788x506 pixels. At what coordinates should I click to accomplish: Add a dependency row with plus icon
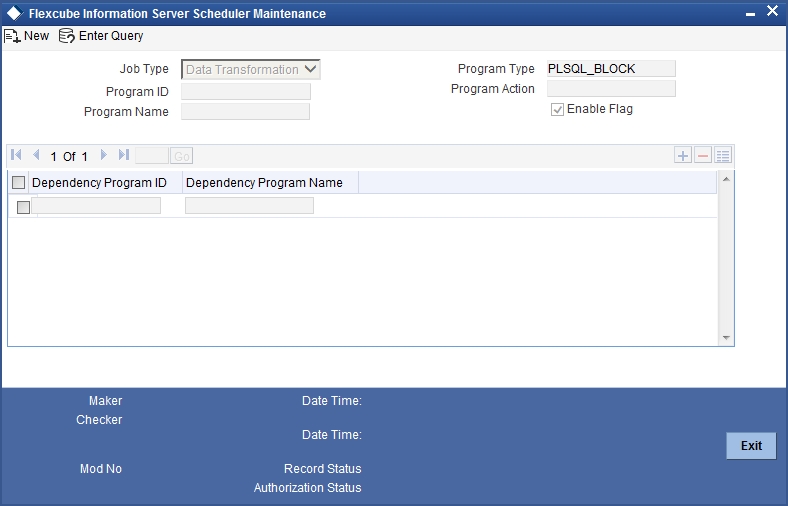pyautogui.click(x=682, y=155)
